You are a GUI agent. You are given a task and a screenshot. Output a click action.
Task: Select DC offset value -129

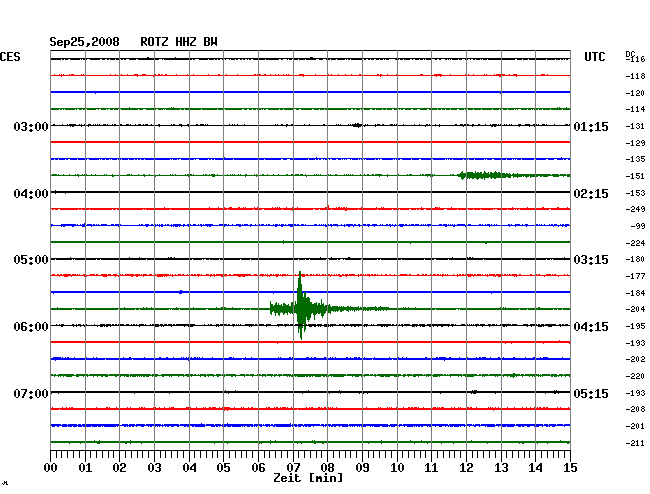[x=635, y=143]
